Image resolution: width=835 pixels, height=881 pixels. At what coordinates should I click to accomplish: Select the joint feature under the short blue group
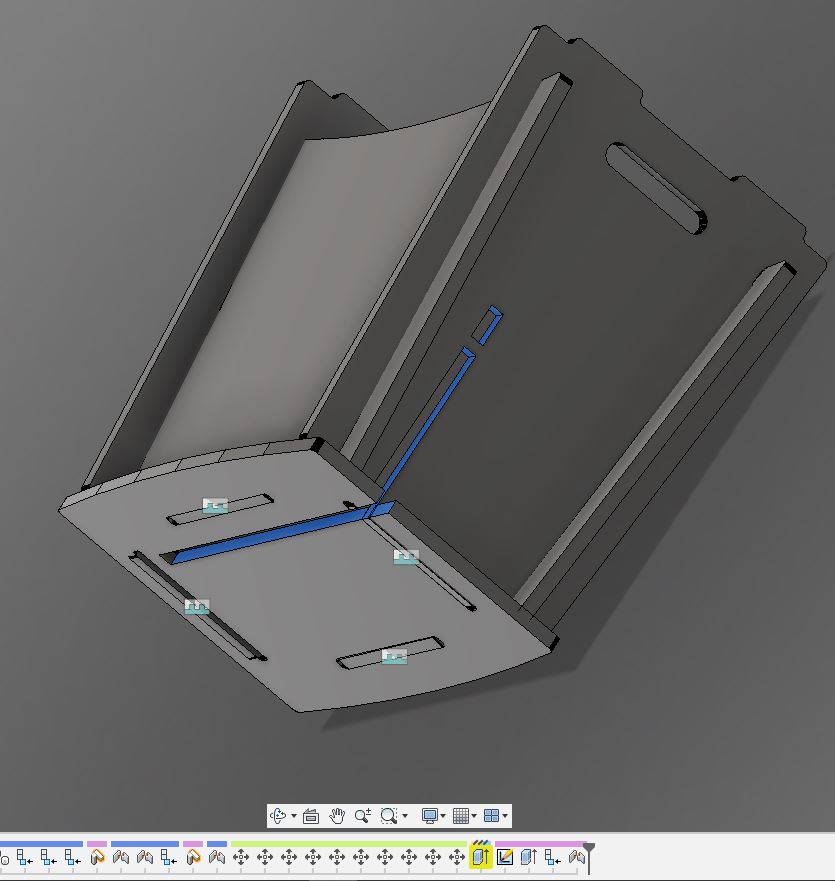click(x=217, y=857)
